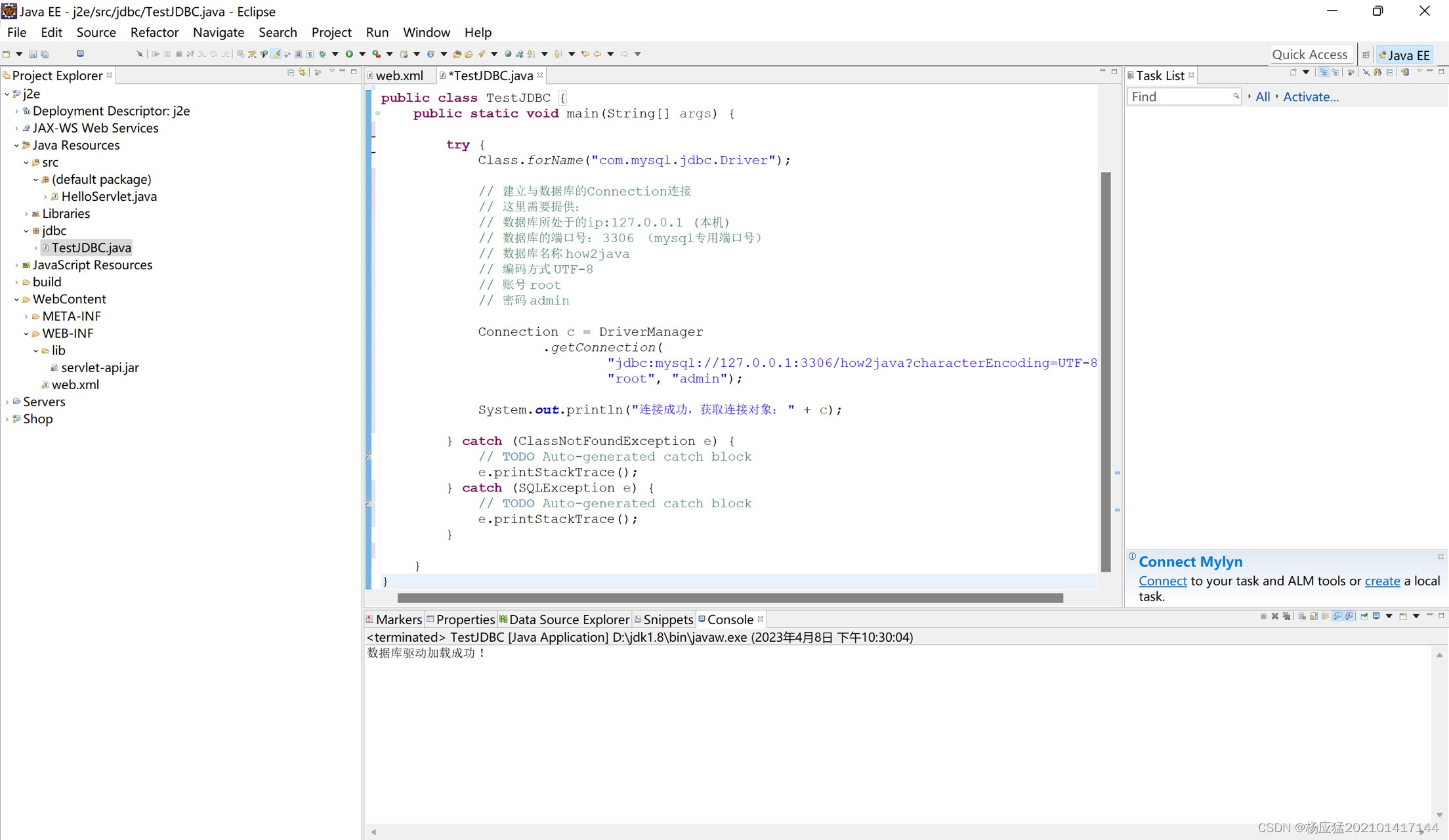Click the green Run button
1449x840 pixels.
click(349, 54)
